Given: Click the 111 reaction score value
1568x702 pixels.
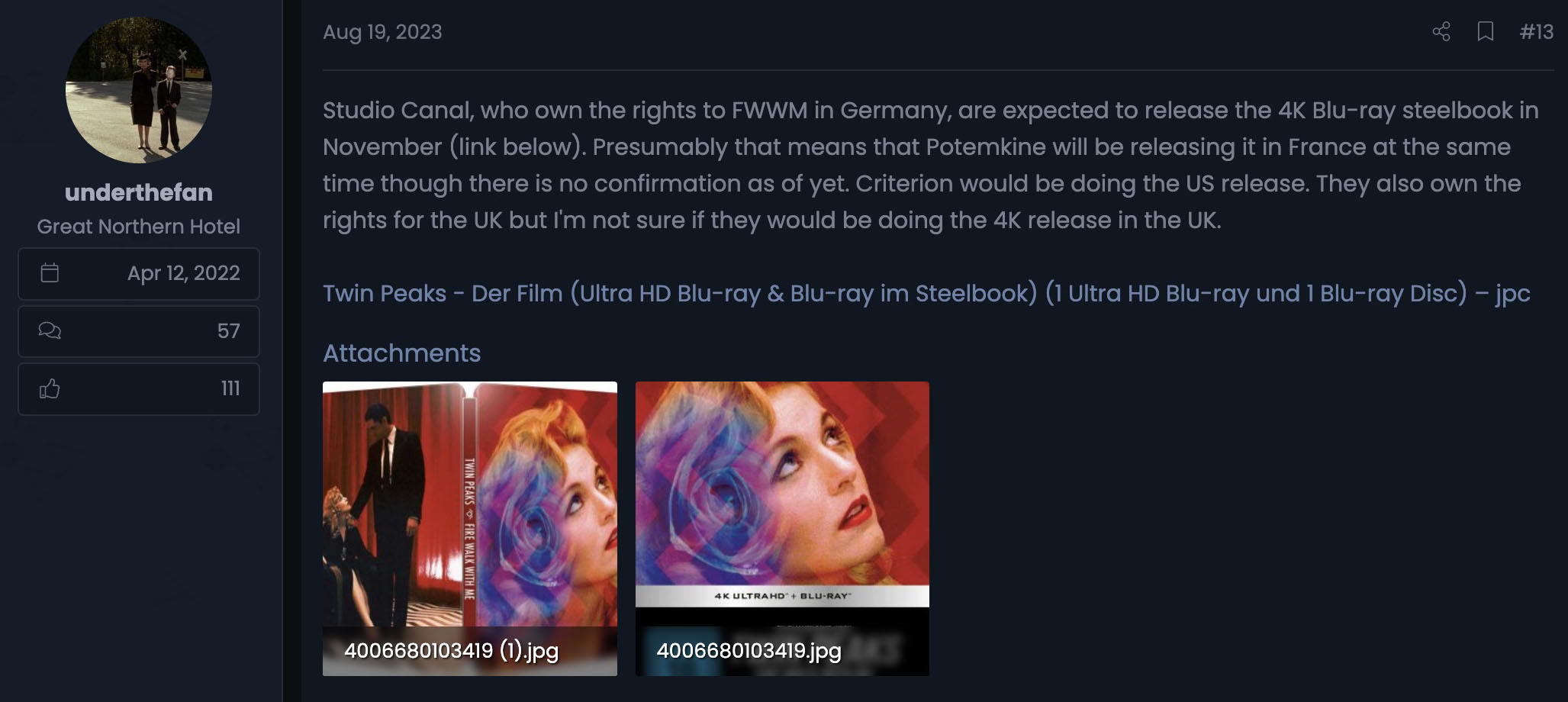Looking at the screenshot, I should point(230,389).
